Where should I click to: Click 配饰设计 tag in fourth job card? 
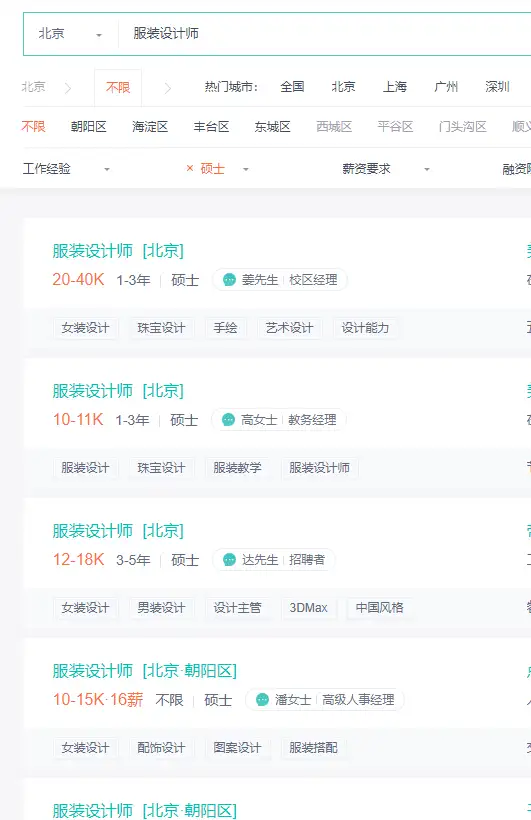[161, 748]
